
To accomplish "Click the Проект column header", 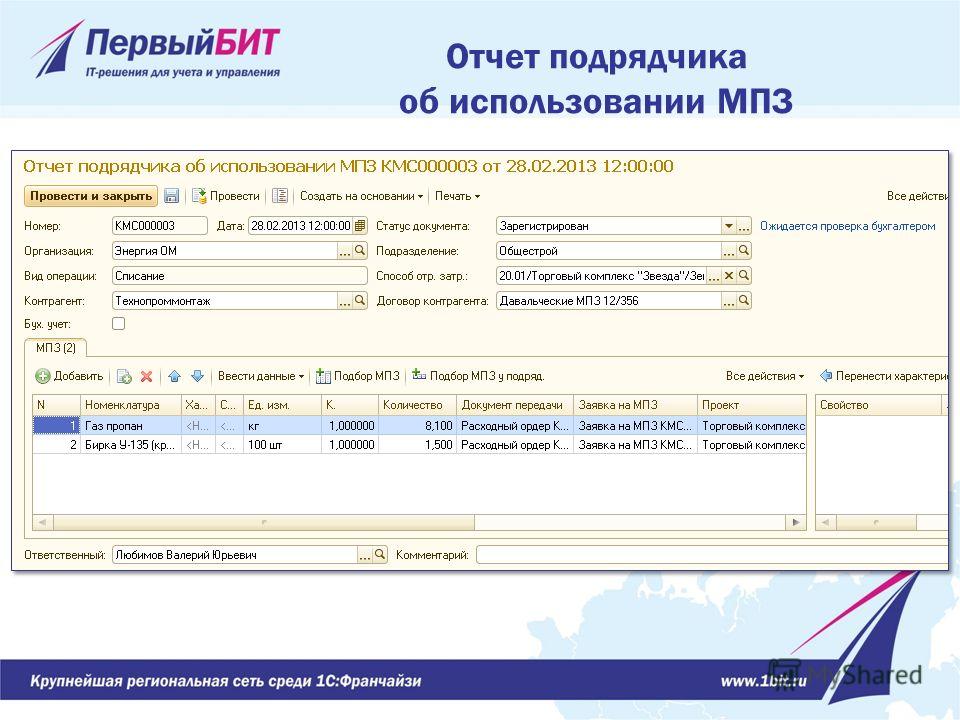I will tap(752, 405).
